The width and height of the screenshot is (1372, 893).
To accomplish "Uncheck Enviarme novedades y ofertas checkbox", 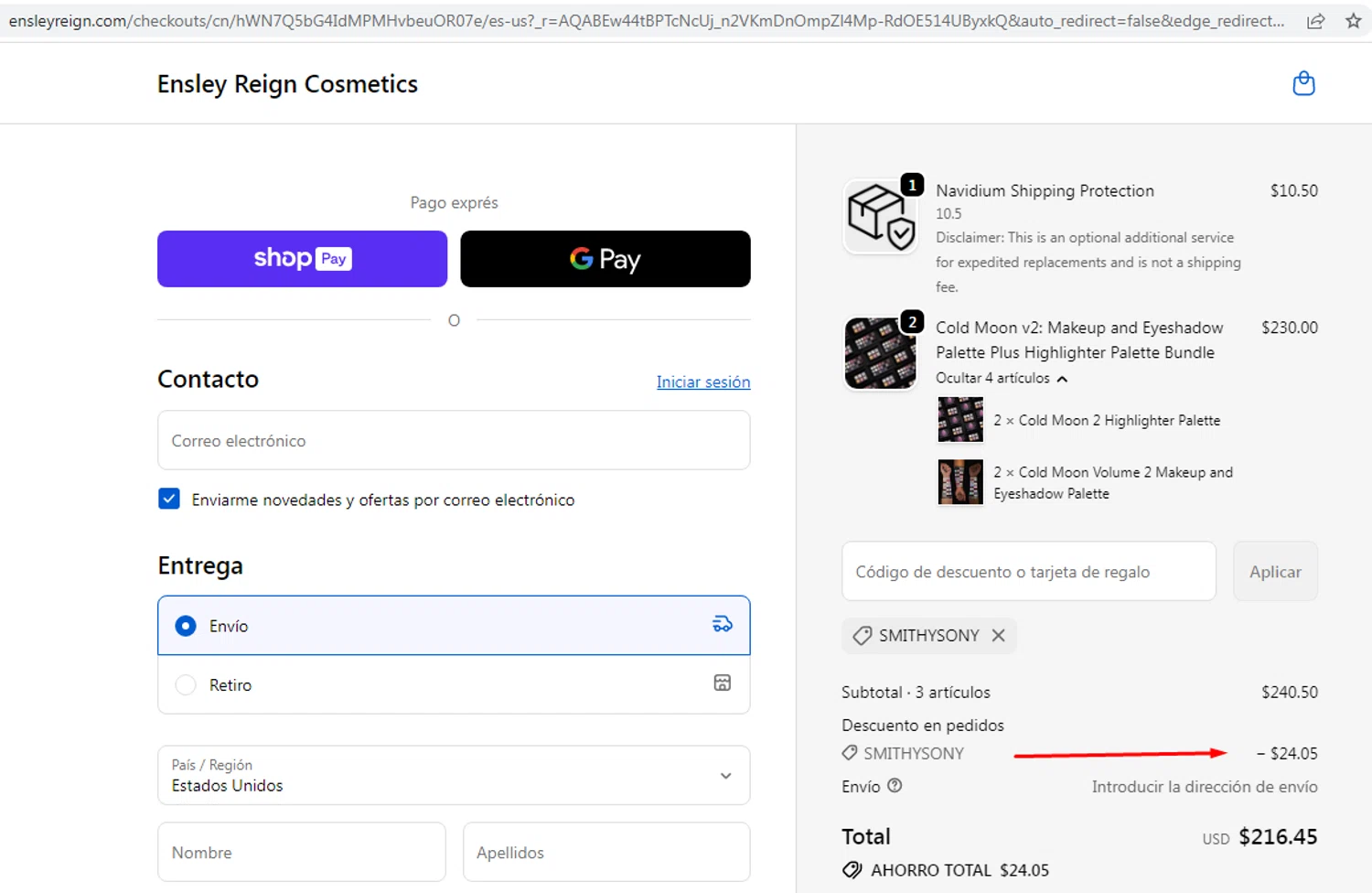I will [x=169, y=499].
